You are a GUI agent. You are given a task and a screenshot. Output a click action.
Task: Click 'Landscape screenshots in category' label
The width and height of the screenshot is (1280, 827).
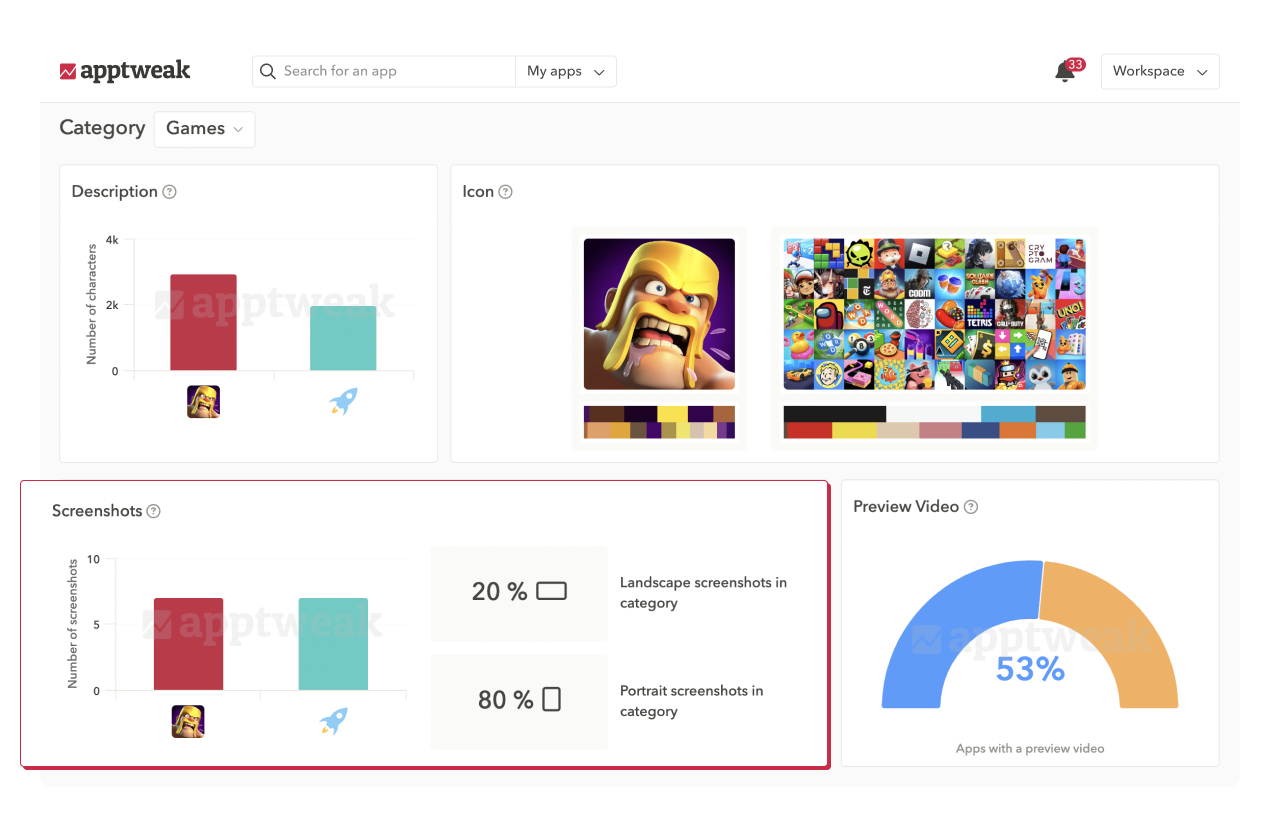pos(703,592)
